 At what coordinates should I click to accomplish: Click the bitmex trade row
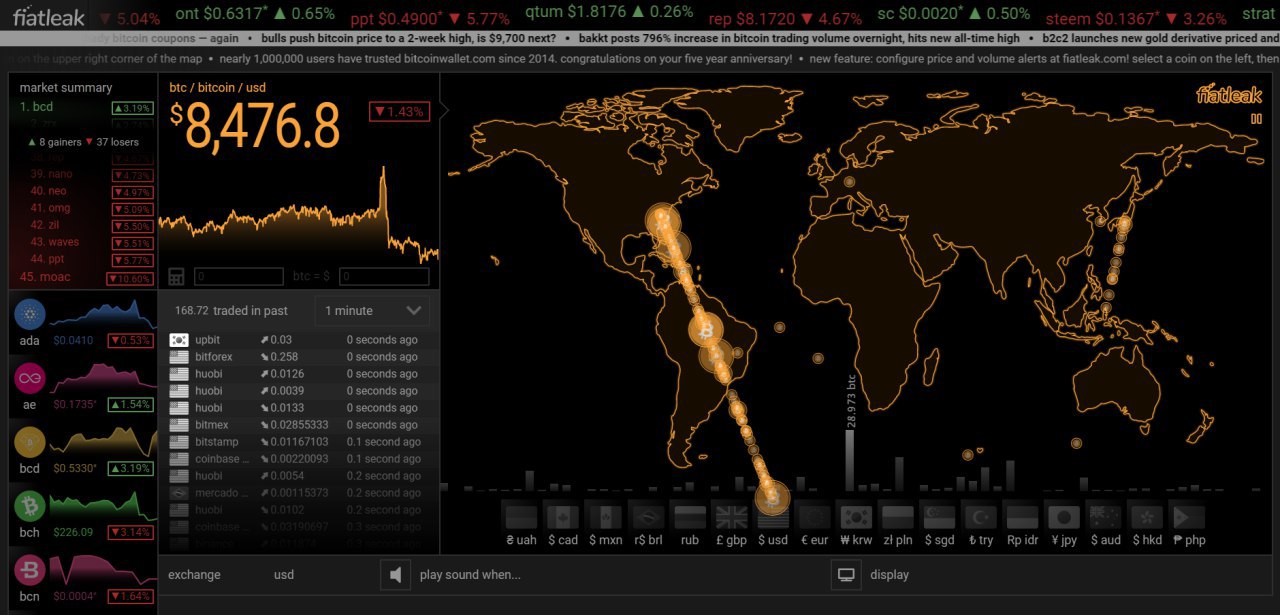tap(299, 425)
